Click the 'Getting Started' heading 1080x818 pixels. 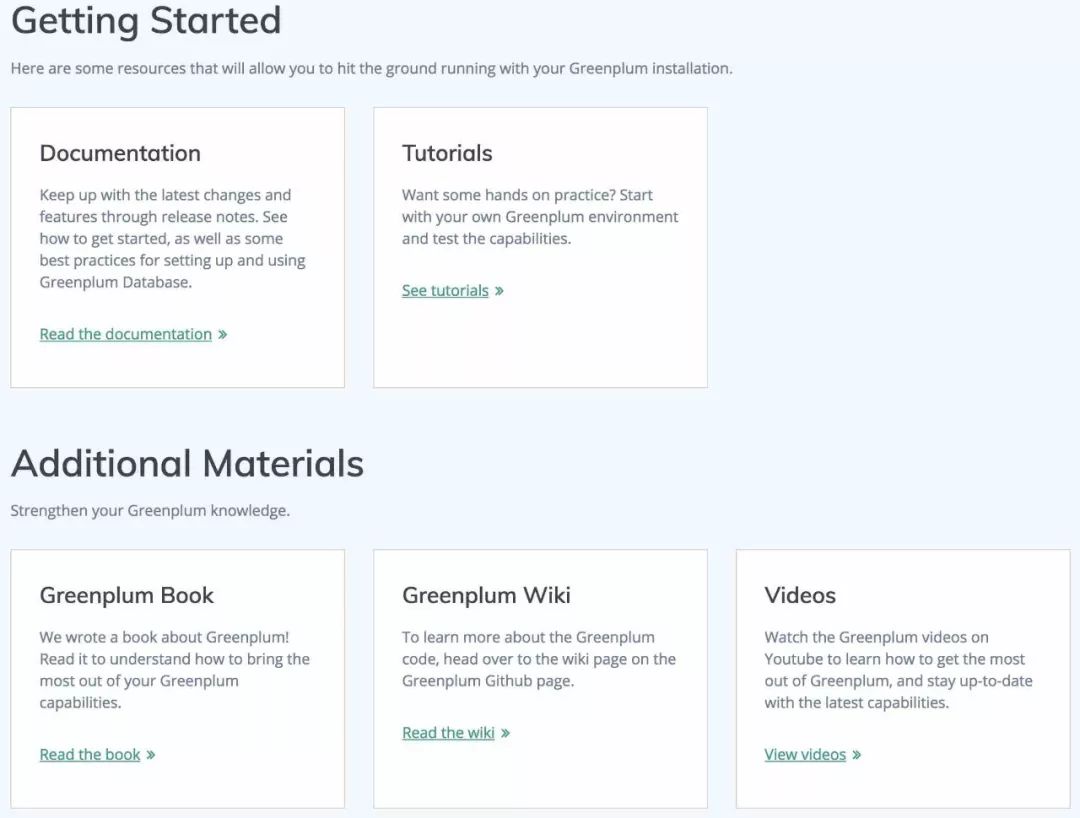point(146,20)
